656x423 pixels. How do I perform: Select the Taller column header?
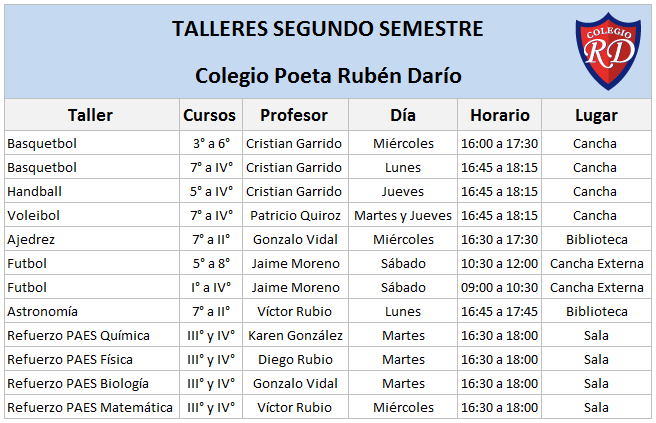90,115
